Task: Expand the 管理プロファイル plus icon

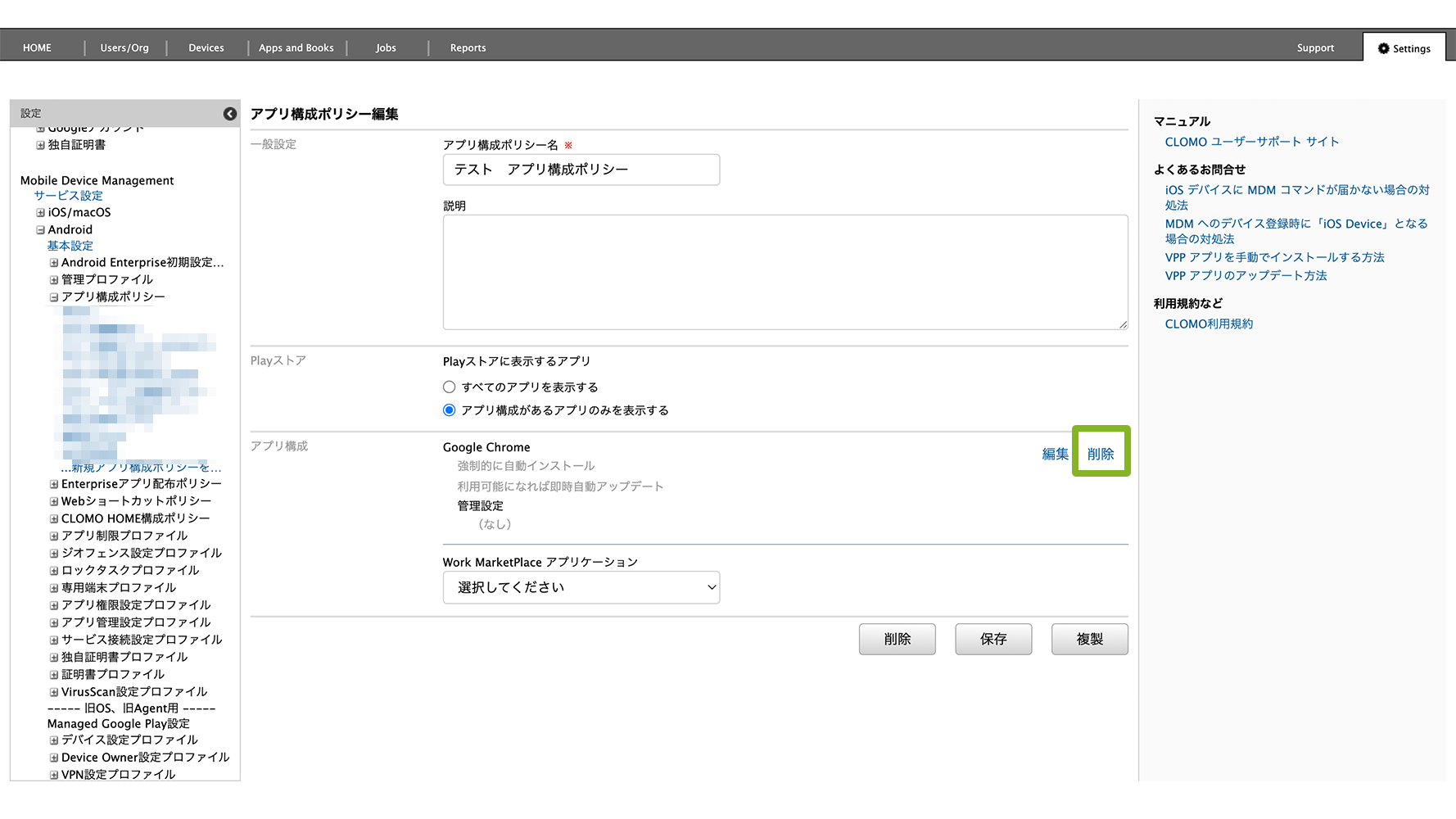Action: point(54,280)
